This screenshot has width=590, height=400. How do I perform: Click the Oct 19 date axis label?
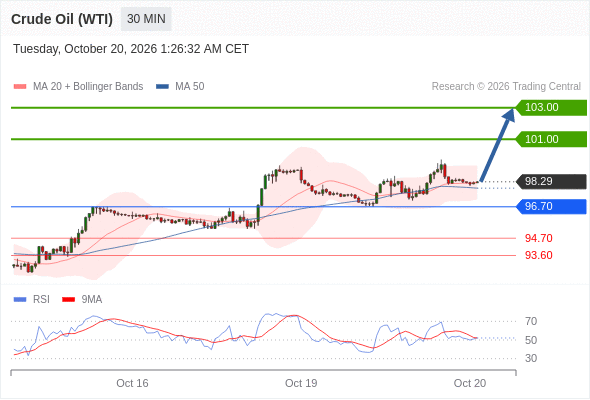point(301,383)
